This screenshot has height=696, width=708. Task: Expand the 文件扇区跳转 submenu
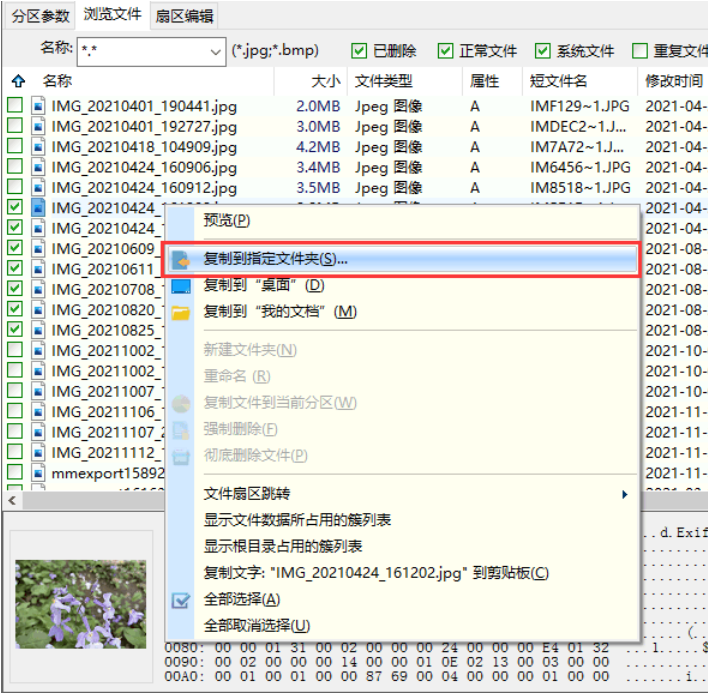625,495
